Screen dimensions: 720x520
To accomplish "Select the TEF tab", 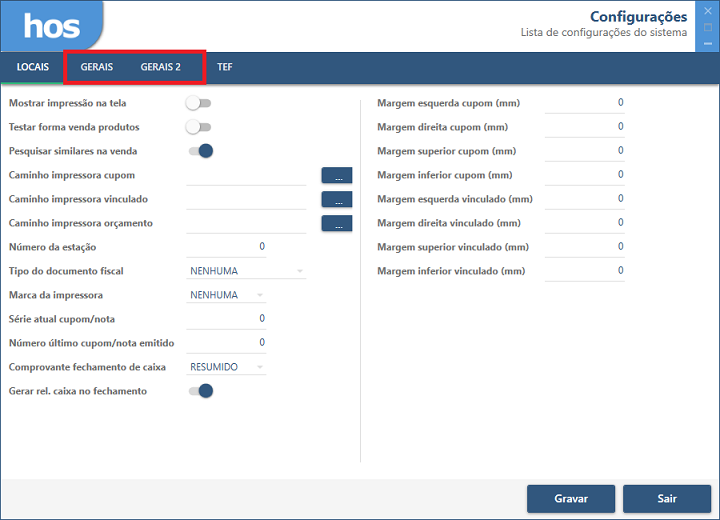I will (225, 67).
